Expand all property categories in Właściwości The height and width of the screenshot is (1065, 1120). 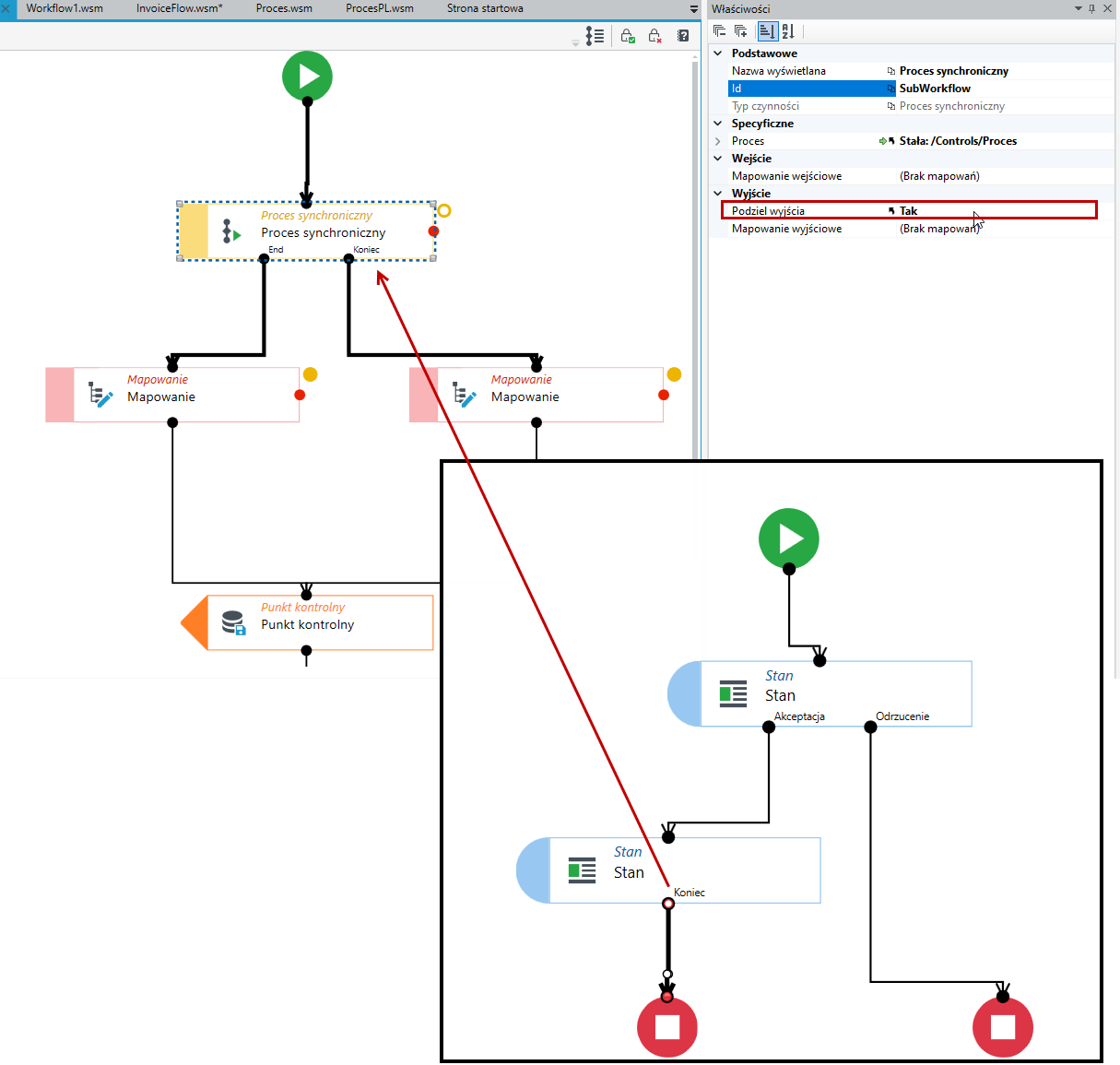point(740,31)
